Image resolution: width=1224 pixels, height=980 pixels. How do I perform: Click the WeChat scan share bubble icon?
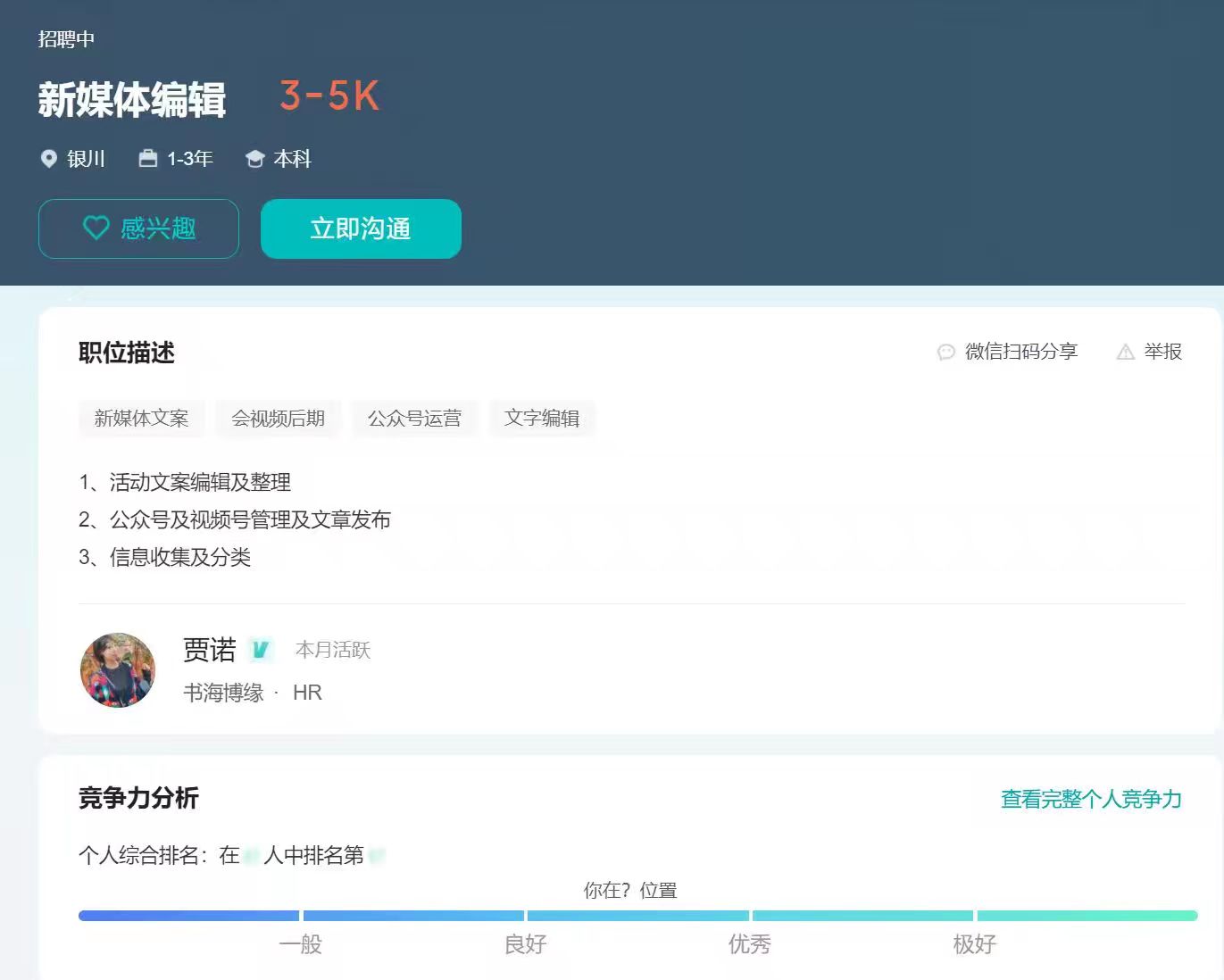coord(945,353)
